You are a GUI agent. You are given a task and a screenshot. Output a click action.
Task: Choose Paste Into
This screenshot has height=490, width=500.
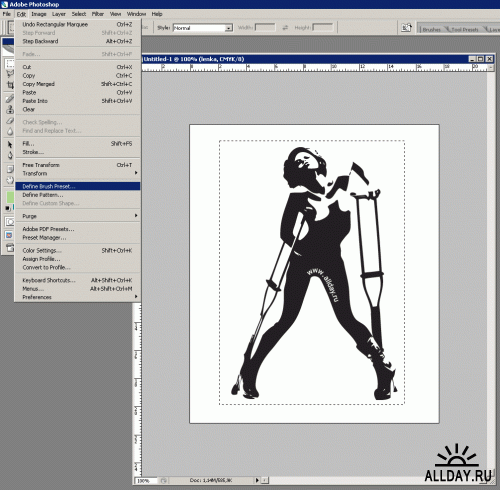[x=77, y=101]
